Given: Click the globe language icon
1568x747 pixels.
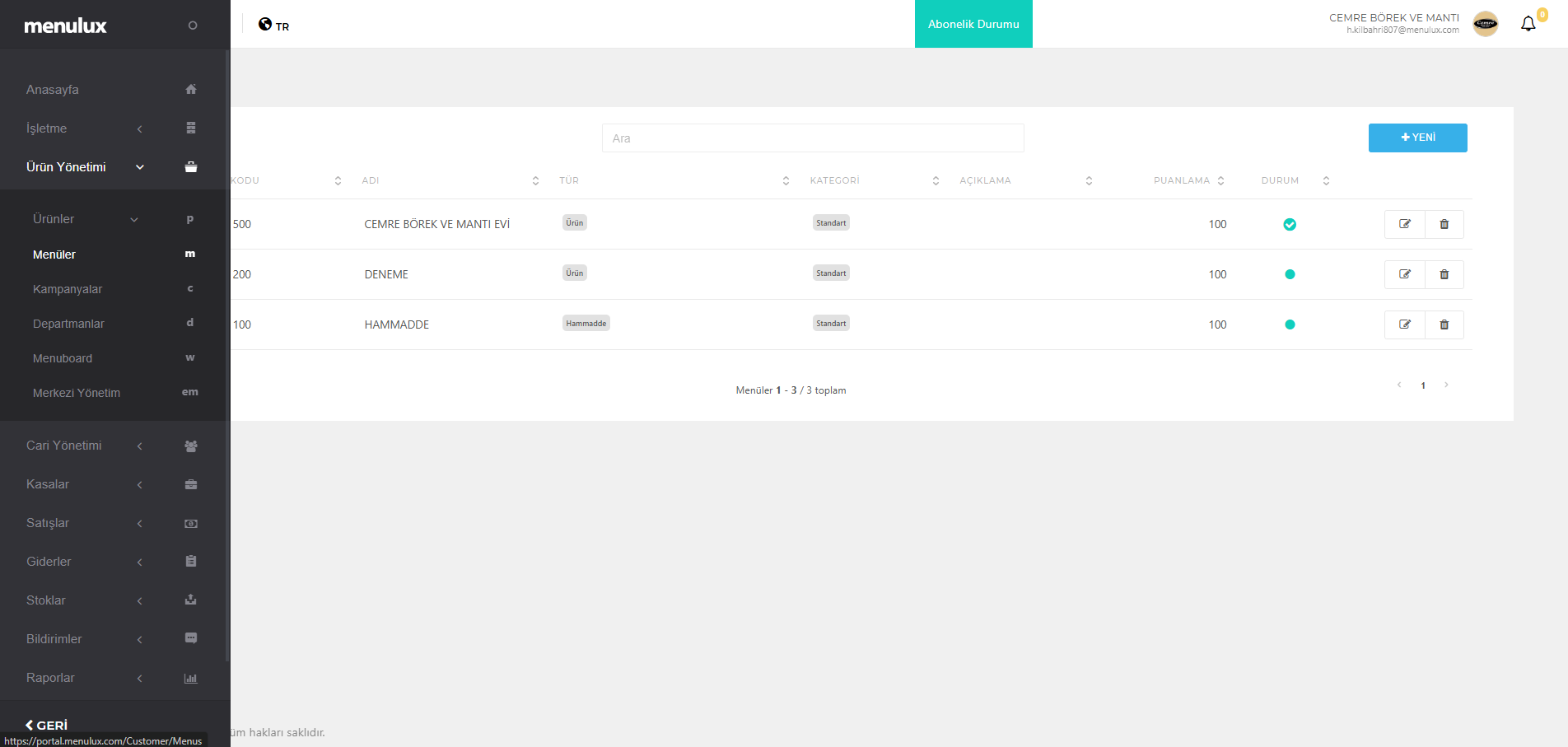Looking at the screenshot, I should (x=265, y=24).
